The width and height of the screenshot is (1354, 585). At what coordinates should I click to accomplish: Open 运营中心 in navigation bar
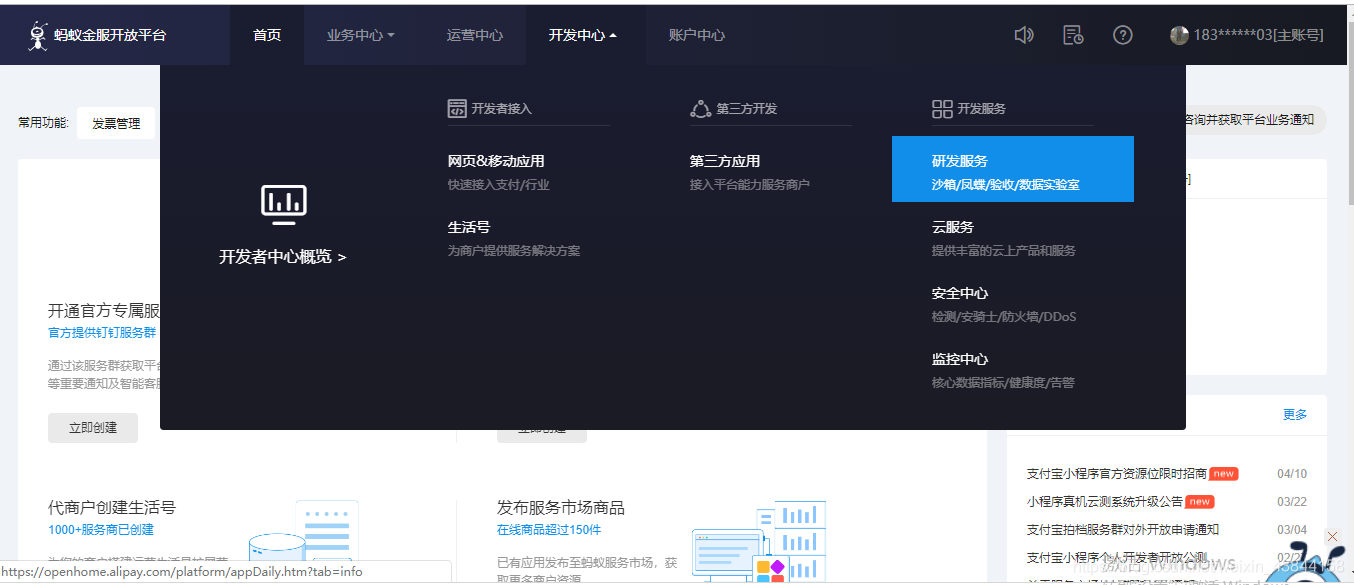(x=475, y=35)
